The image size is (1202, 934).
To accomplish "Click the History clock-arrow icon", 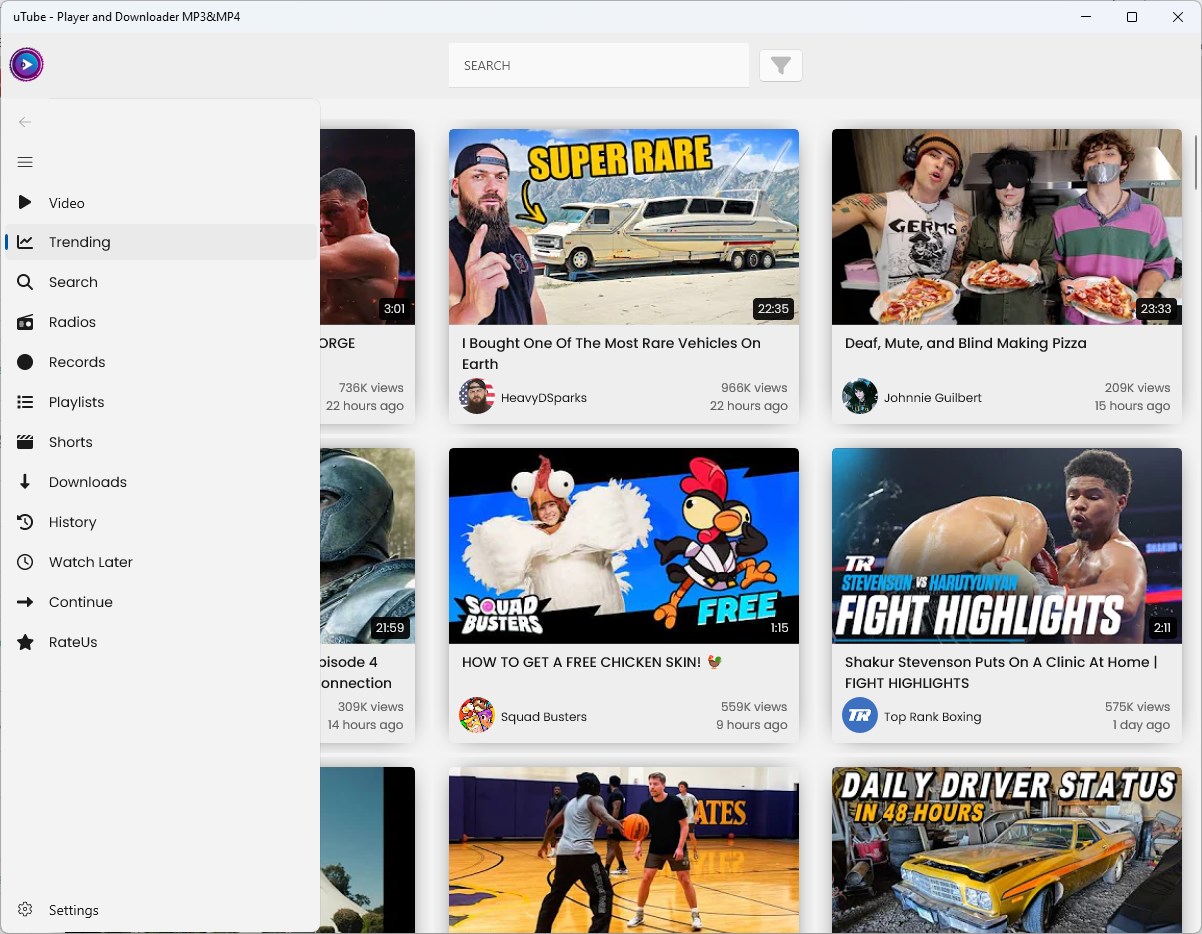I will pos(25,522).
